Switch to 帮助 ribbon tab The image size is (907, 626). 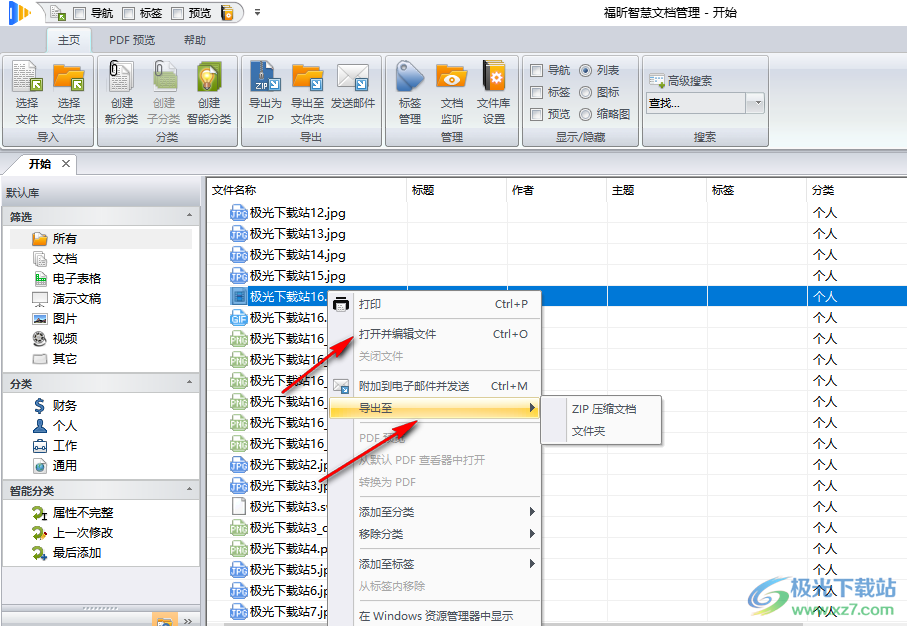click(x=194, y=40)
